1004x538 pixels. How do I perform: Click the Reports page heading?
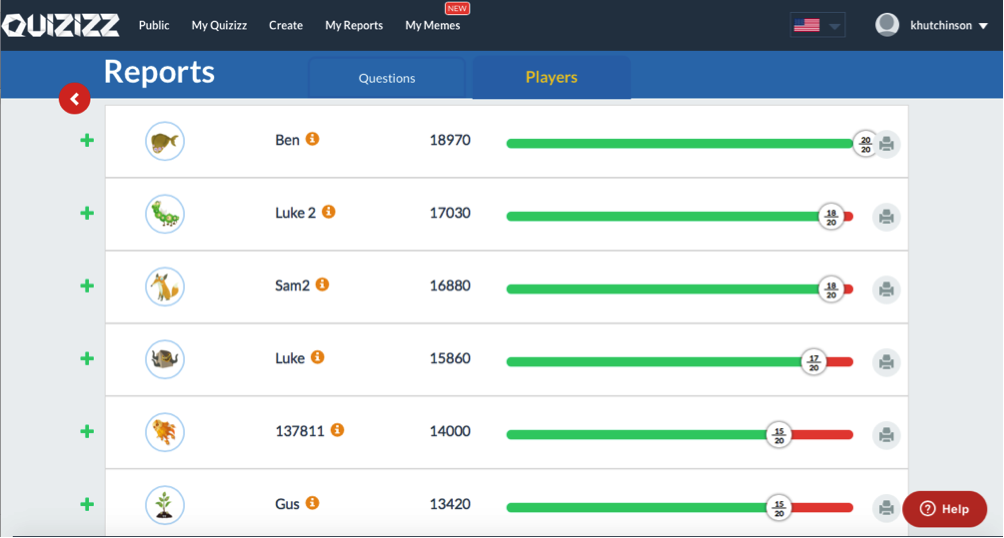[159, 72]
